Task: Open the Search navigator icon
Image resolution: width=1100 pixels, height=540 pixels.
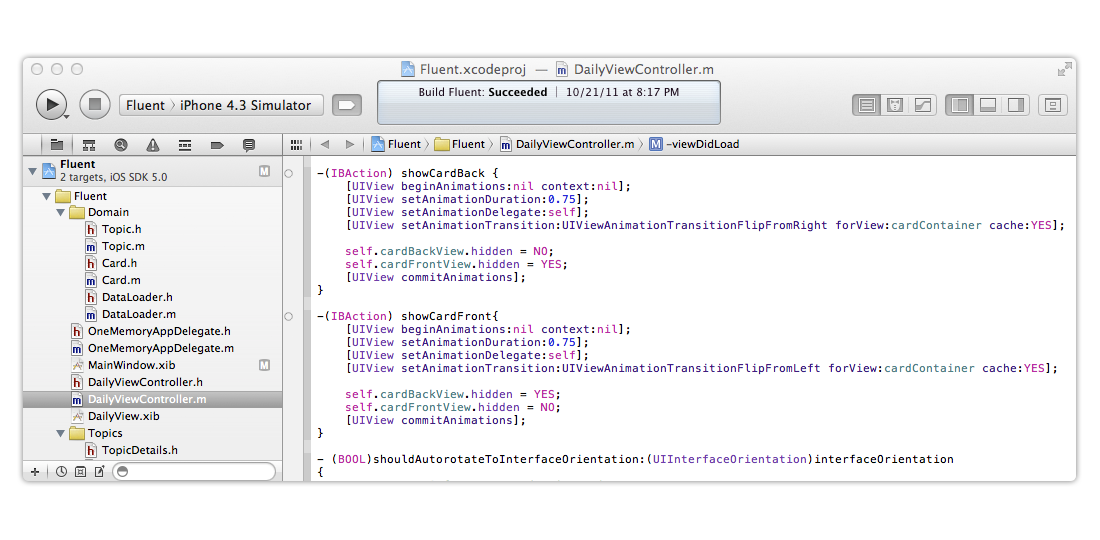Action: (121, 145)
